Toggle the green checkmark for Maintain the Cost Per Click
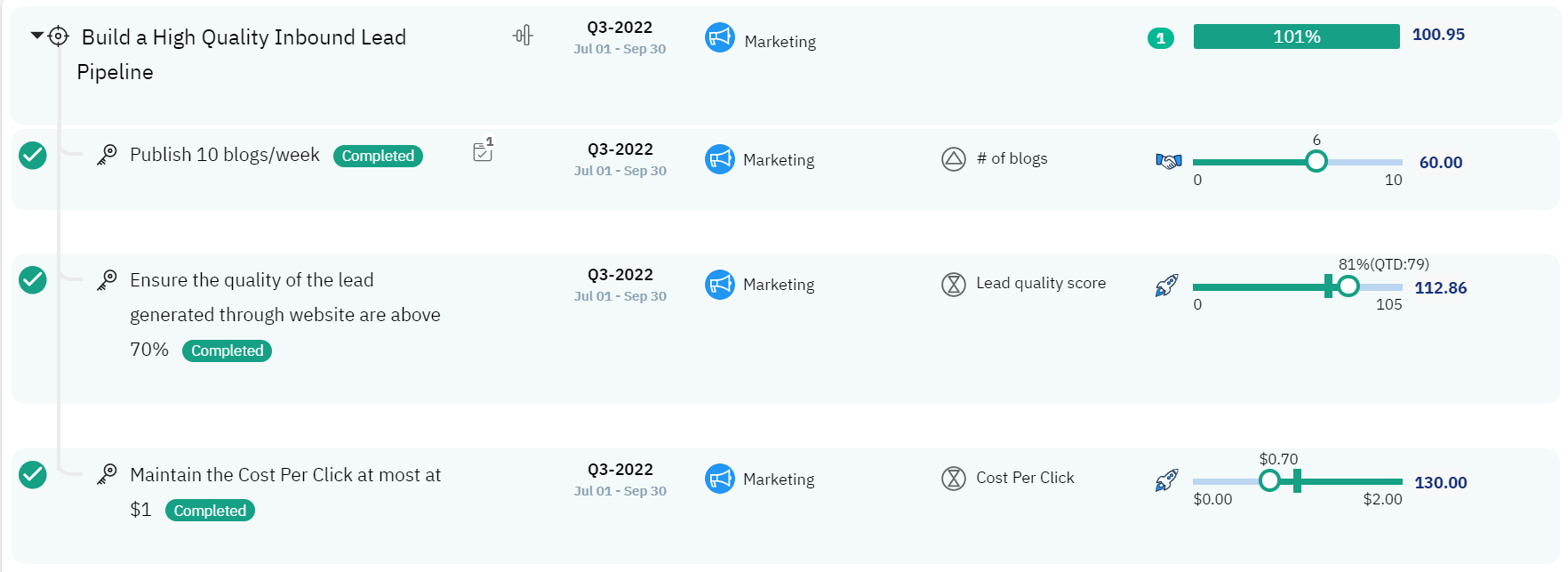This screenshot has height=572, width=1568. tap(33, 475)
